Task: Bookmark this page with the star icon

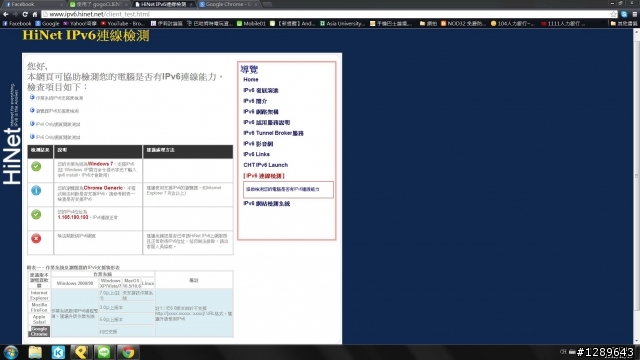Action: [x=613, y=14]
